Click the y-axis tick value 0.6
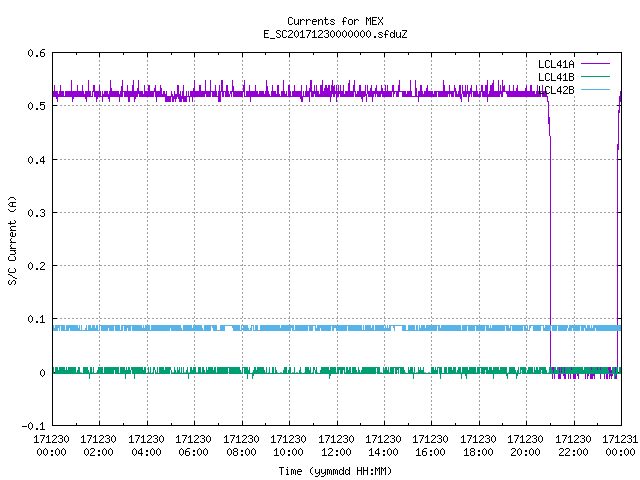The image size is (640, 480). click(x=36, y=53)
